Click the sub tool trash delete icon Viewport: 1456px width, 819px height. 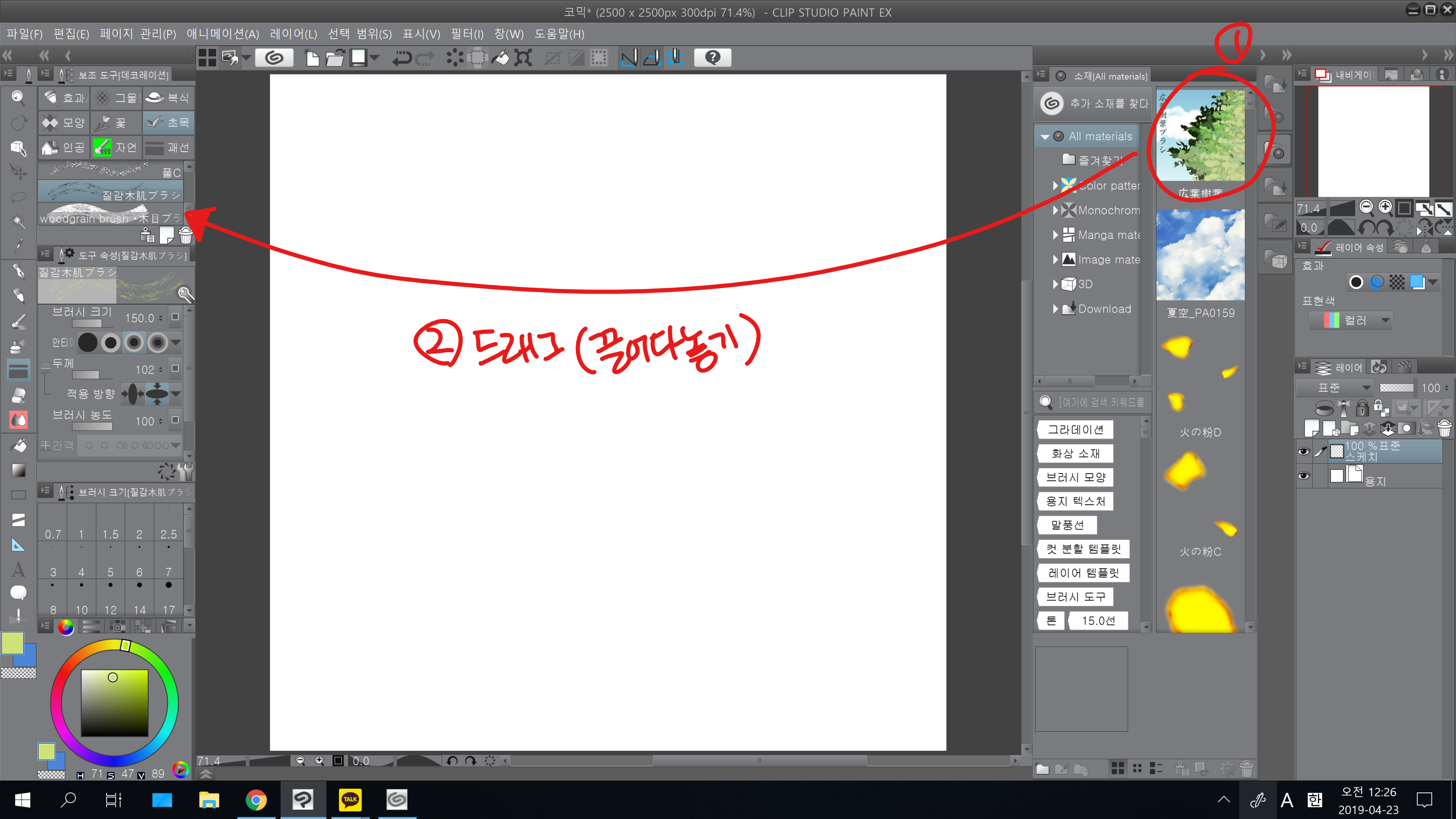tap(185, 235)
